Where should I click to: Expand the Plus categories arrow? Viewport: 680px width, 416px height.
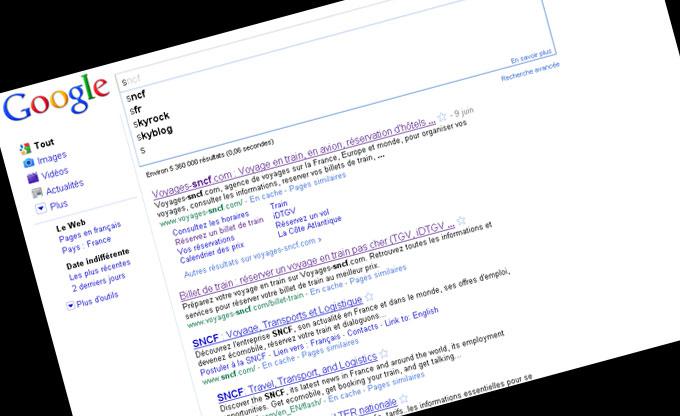click(x=41, y=209)
